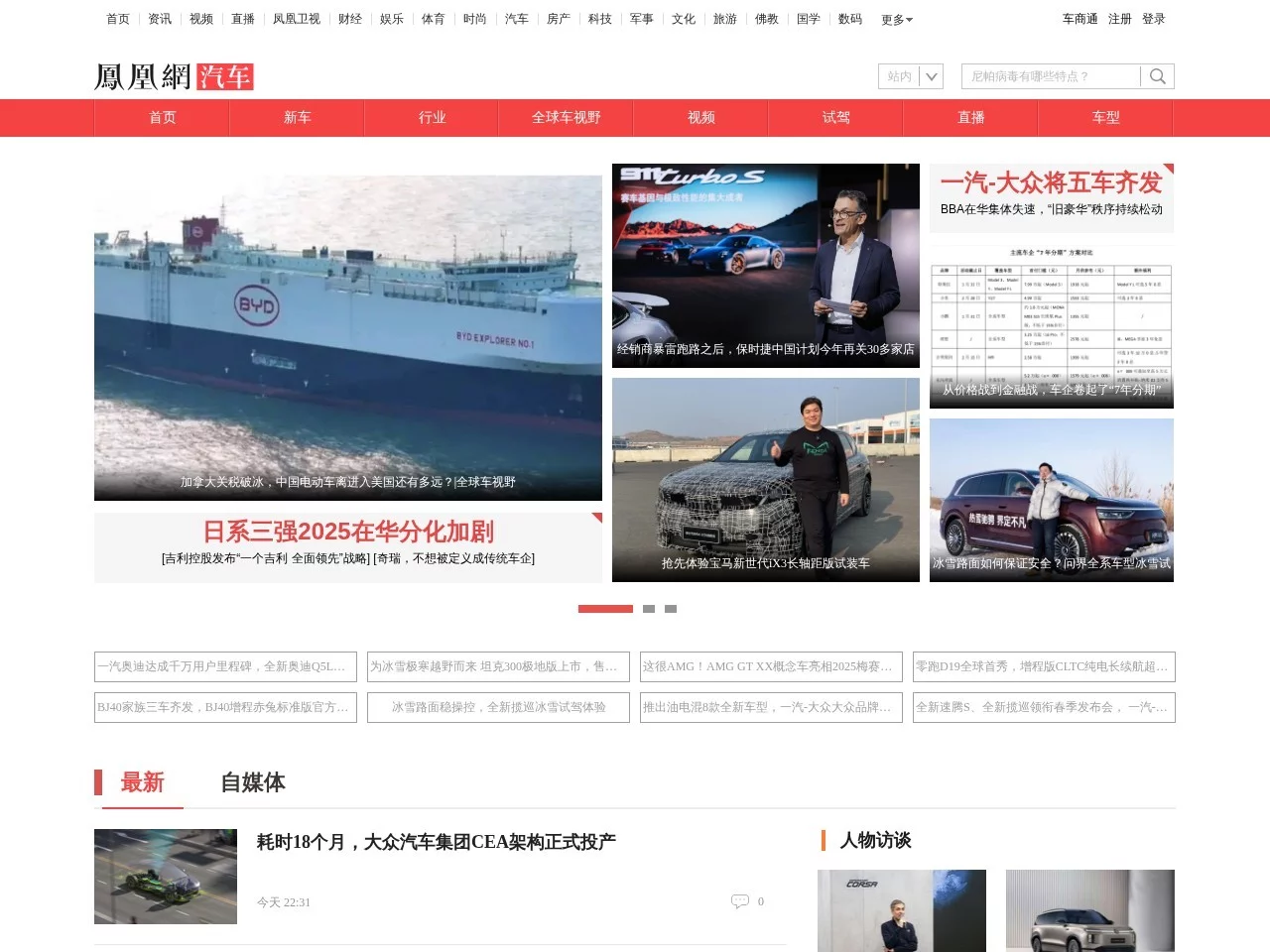The image size is (1270, 952).
Task: Switch to the 最新 tab
Action: (x=142, y=783)
